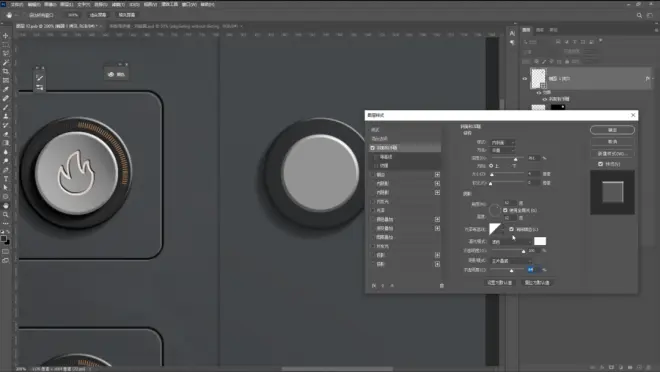This screenshot has width=660, height=372.
Task: Open the bevel Style dropdown
Action: [x=503, y=143]
